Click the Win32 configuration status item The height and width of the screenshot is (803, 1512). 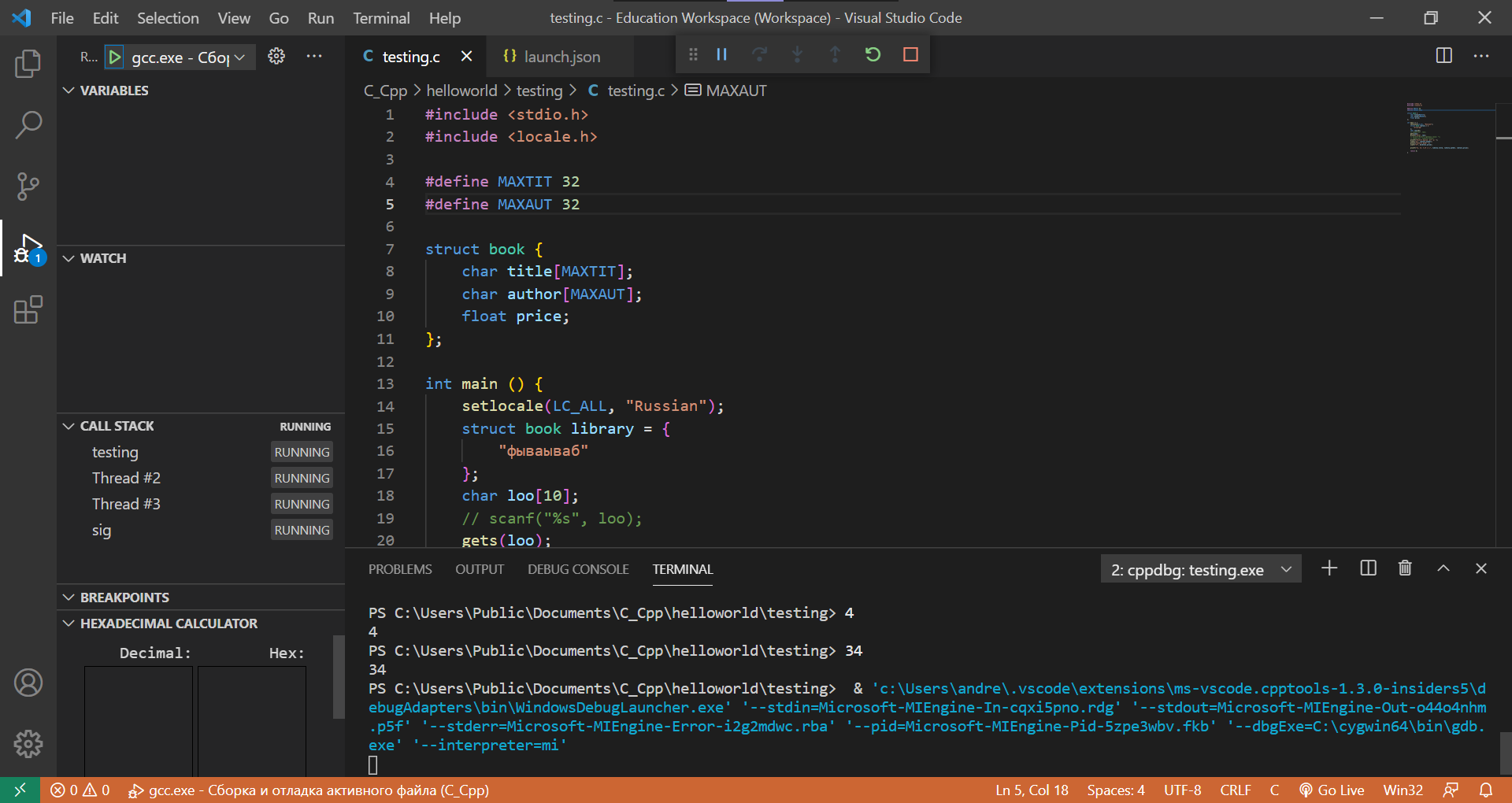[x=1403, y=790]
